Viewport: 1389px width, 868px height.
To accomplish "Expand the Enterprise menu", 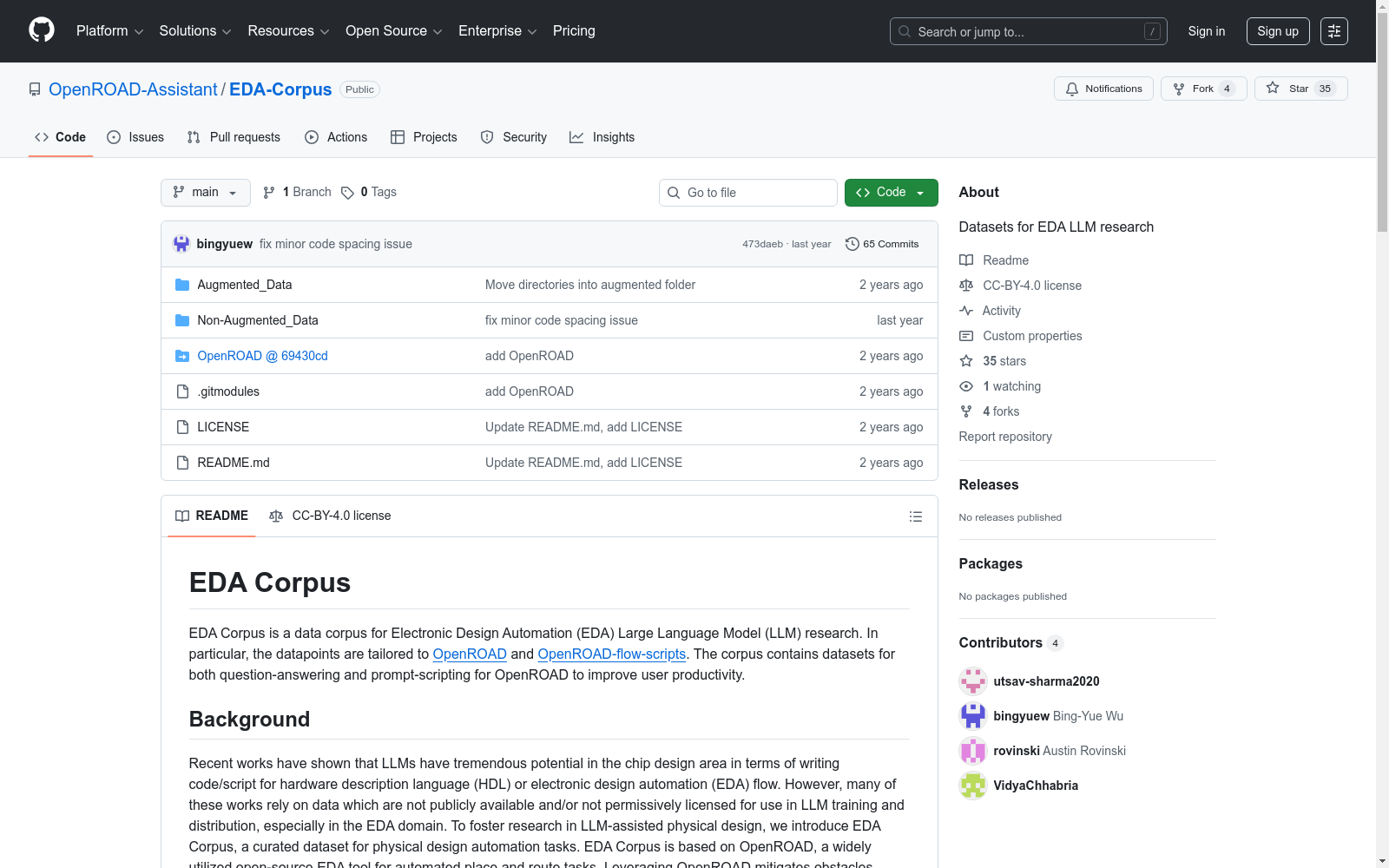I will (x=497, y=31).
